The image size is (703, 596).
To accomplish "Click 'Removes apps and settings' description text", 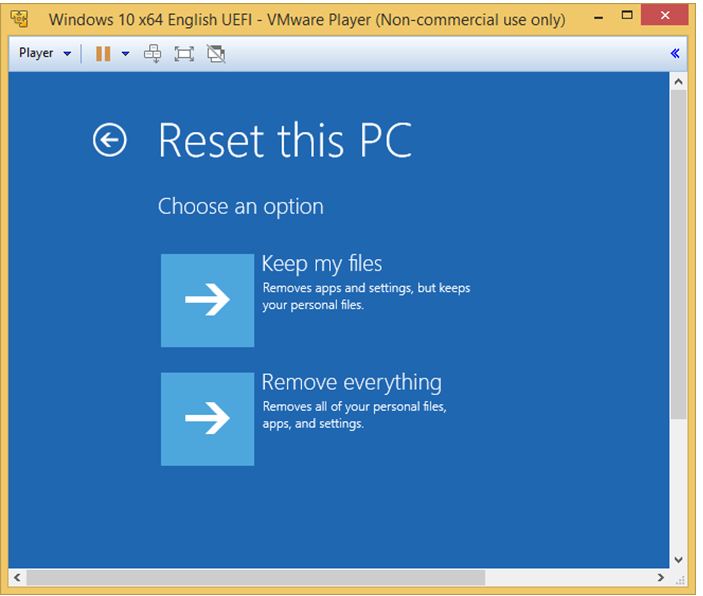I will pos(366,296).
